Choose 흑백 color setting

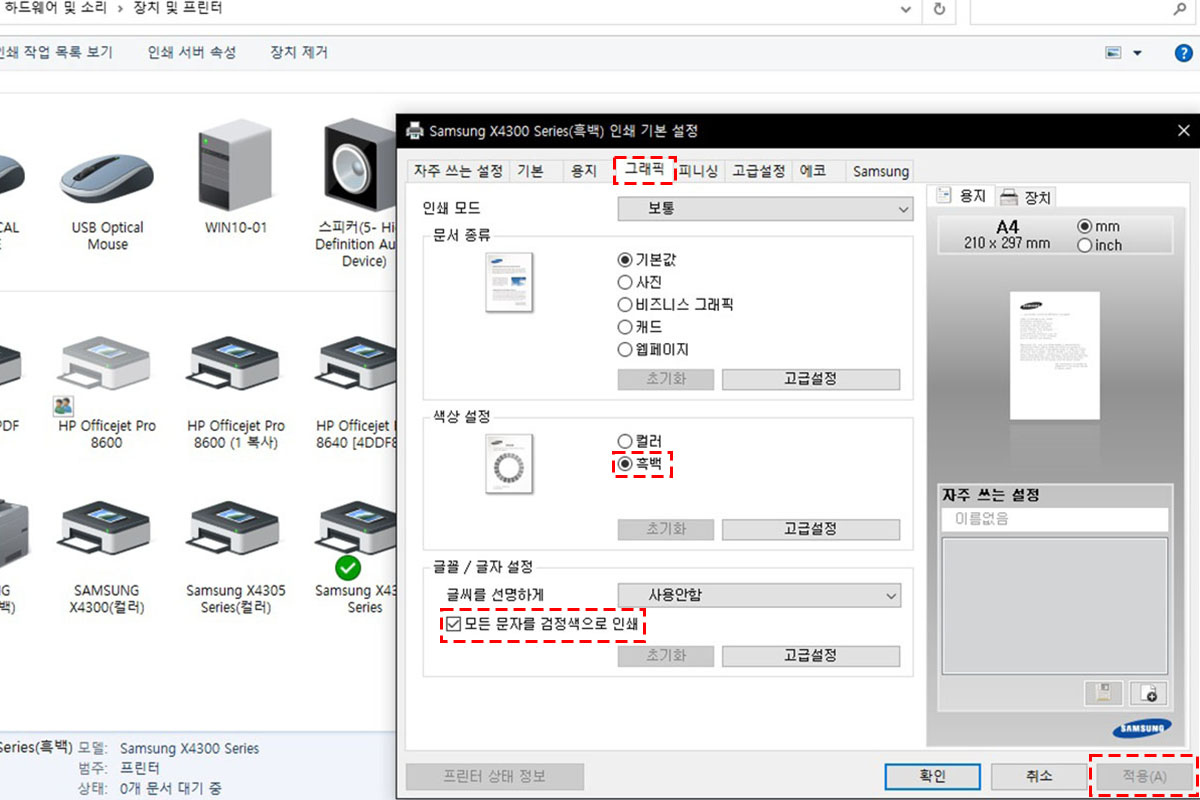point(640,464)
